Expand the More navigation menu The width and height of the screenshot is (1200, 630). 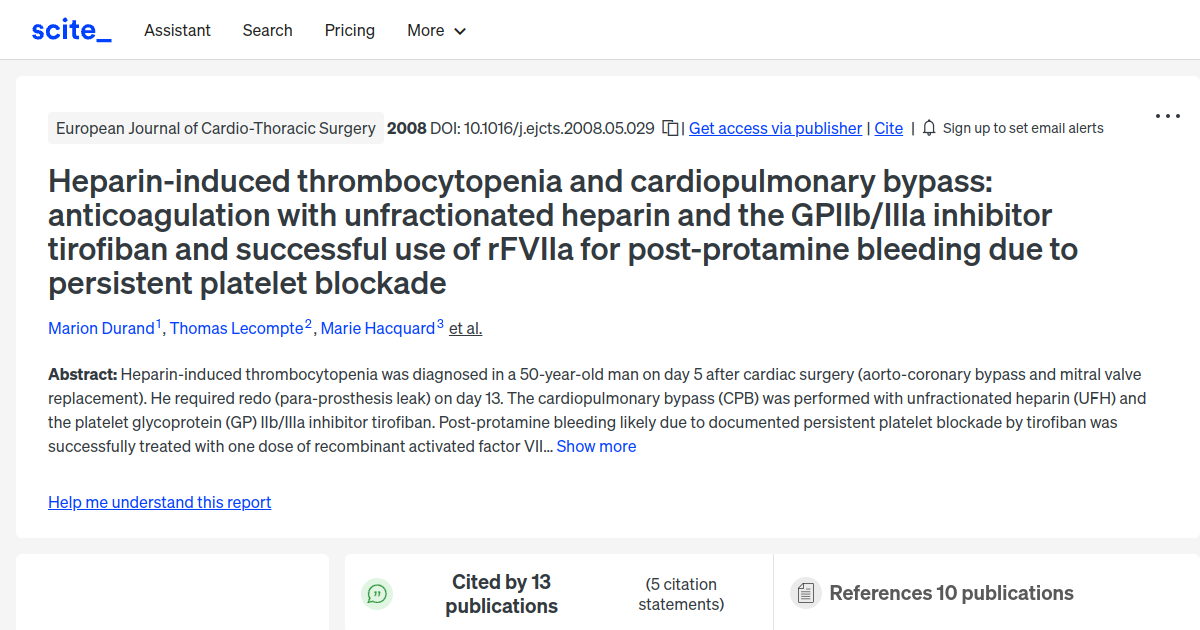click(x=436, y=31)
